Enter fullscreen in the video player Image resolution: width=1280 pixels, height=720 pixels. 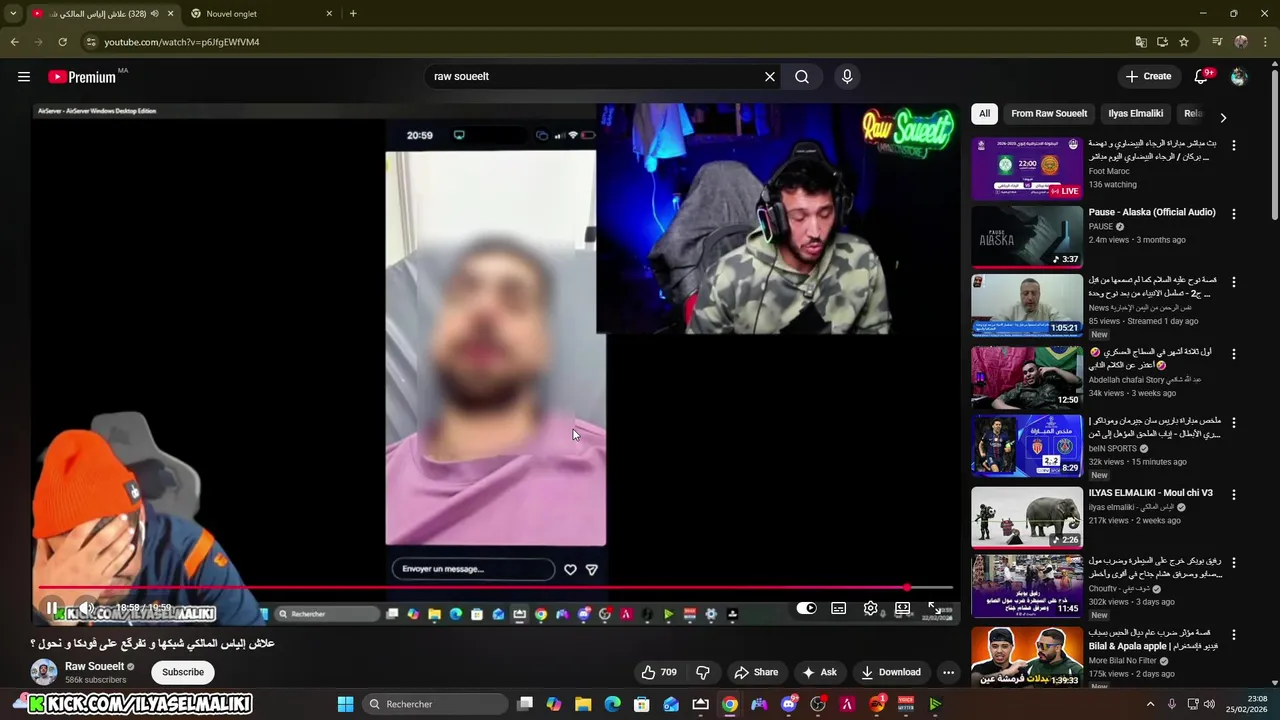coord(934,608)
